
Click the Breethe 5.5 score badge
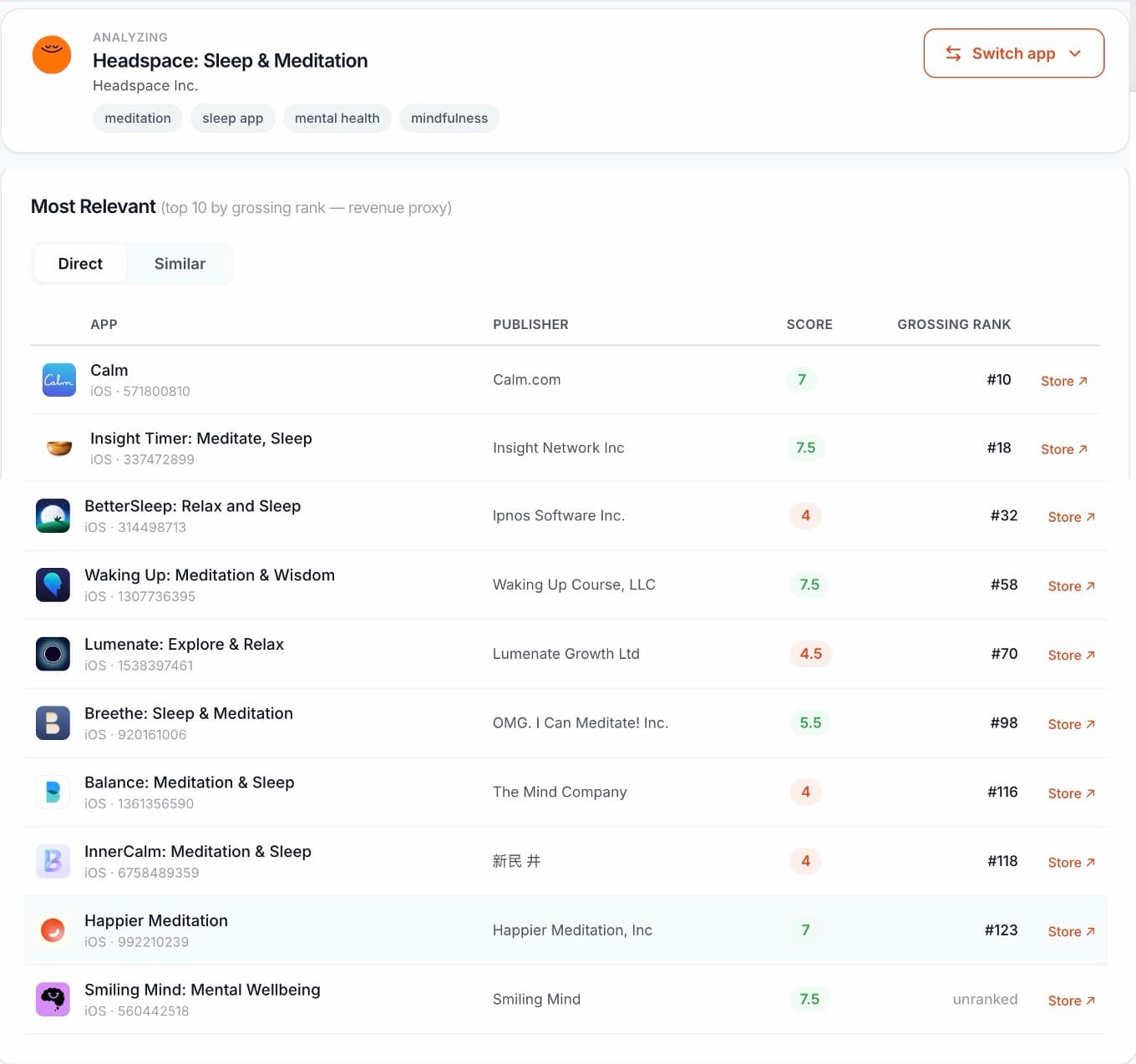tap(811, 723)
